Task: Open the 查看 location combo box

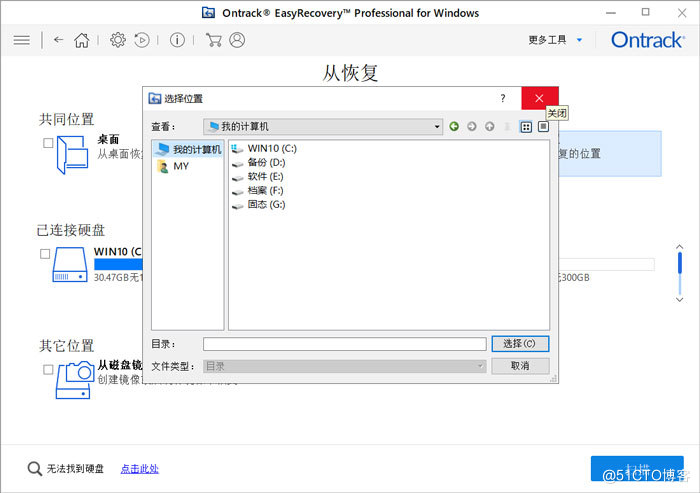Action: [x=323, y=127]
